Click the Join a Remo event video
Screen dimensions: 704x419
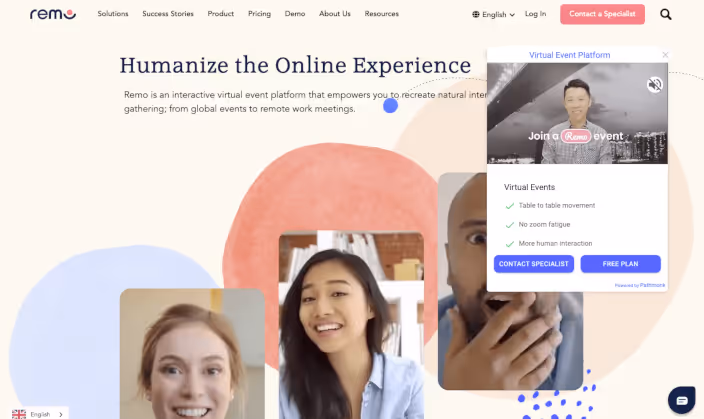(577, 113)
